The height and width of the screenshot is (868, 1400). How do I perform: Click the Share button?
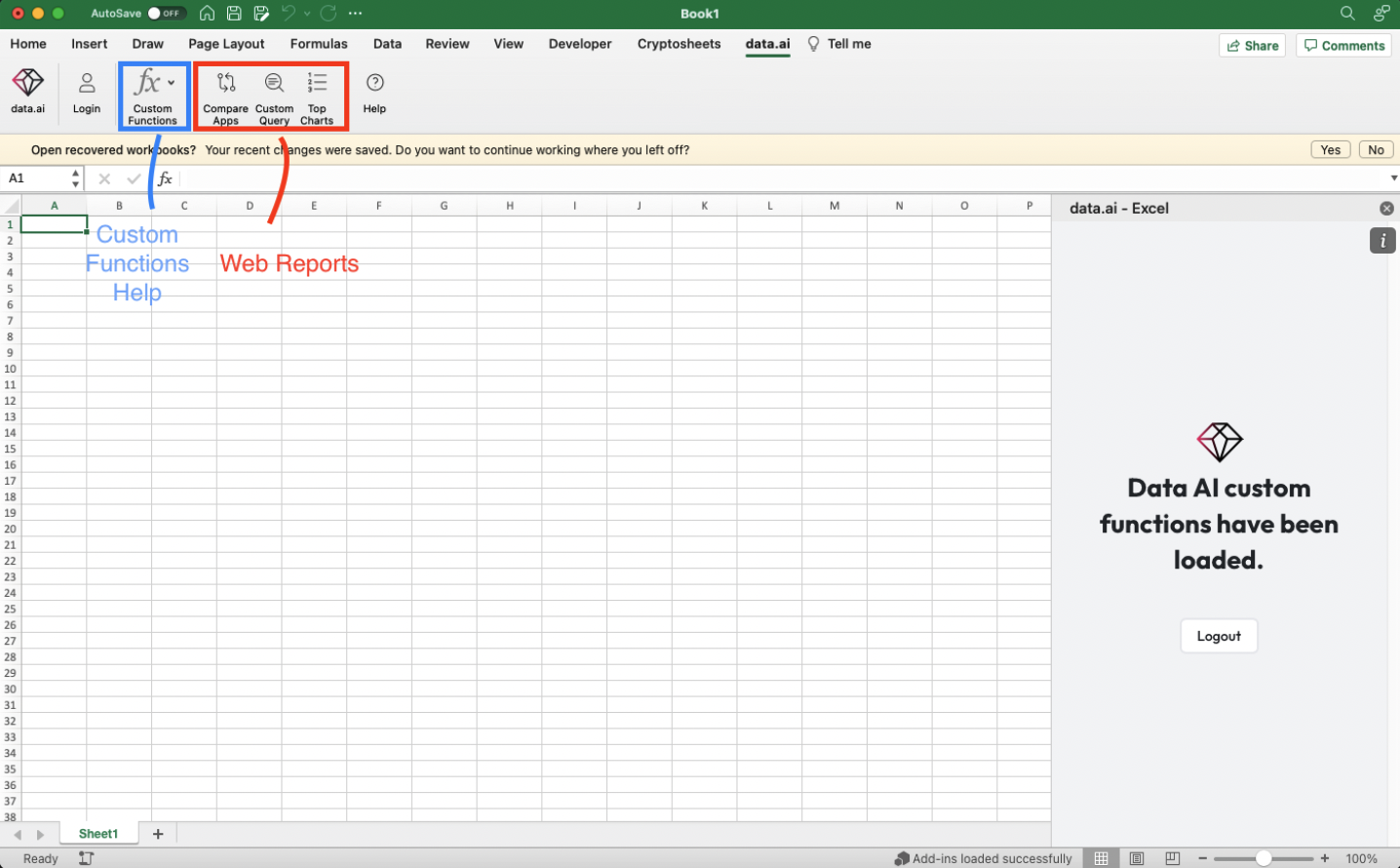click(1253, 46)
